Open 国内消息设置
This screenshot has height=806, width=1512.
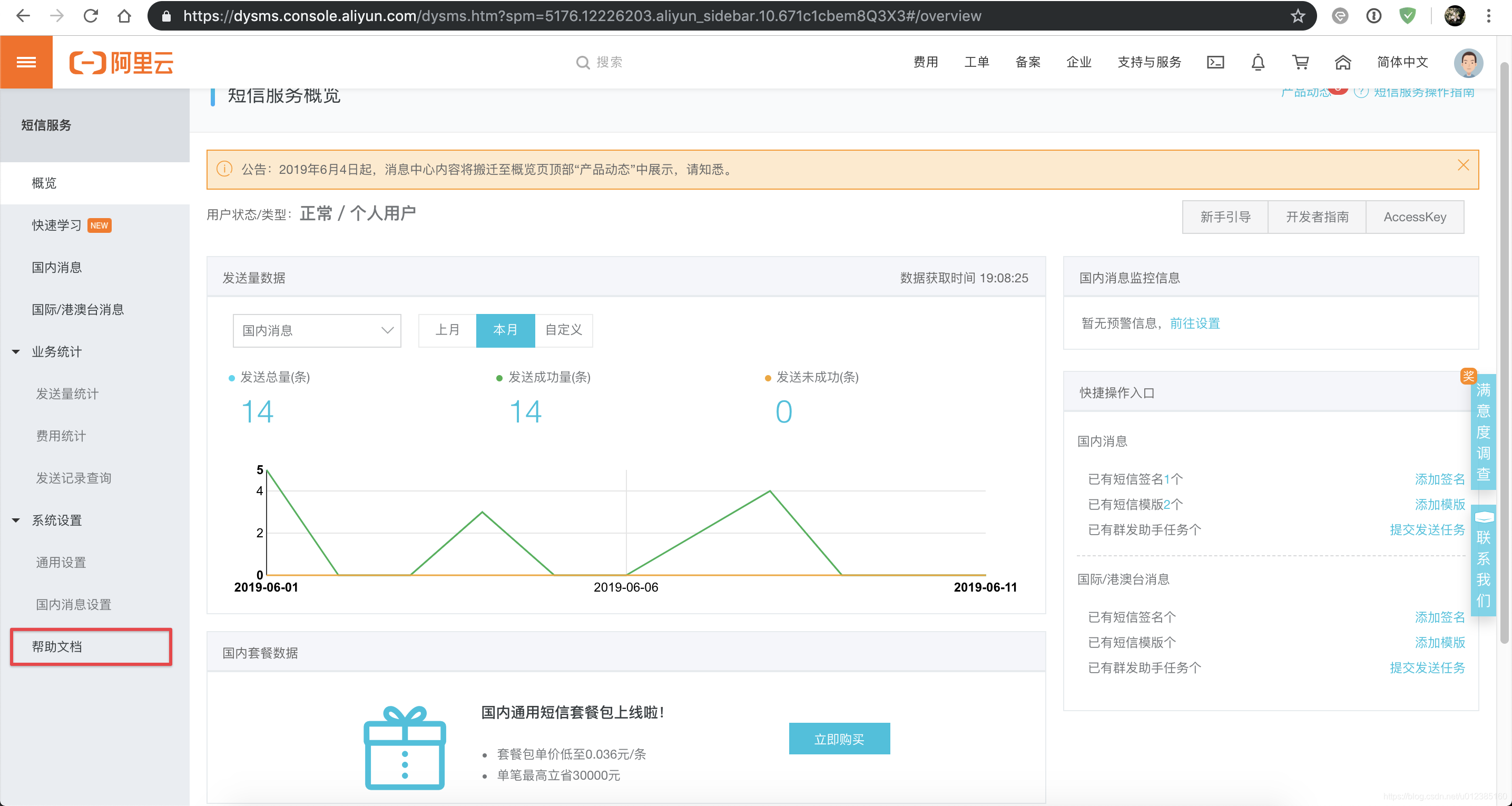click(94, 605)
